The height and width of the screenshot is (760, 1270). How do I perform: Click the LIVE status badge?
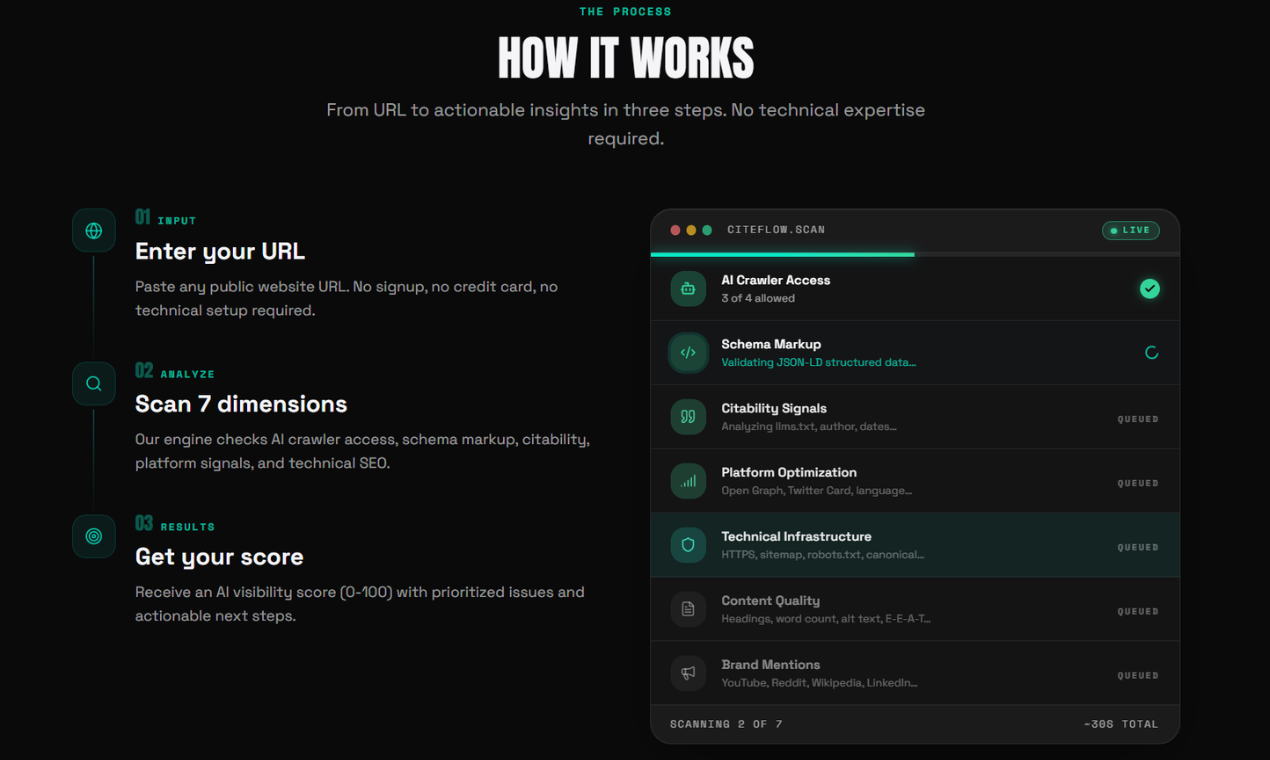click(1130, 230)
